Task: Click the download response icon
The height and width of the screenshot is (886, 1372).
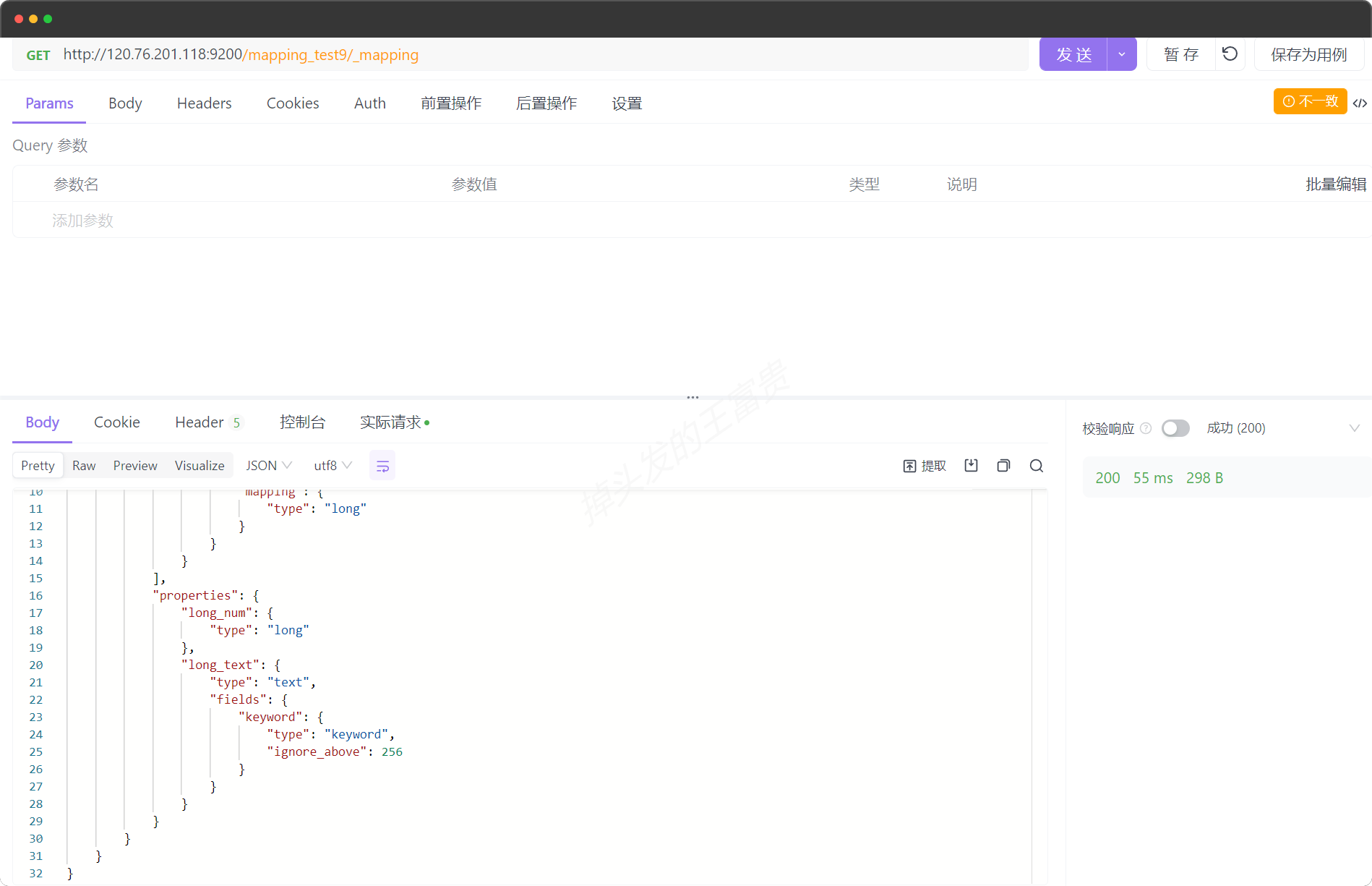Action: click(971, 466)
